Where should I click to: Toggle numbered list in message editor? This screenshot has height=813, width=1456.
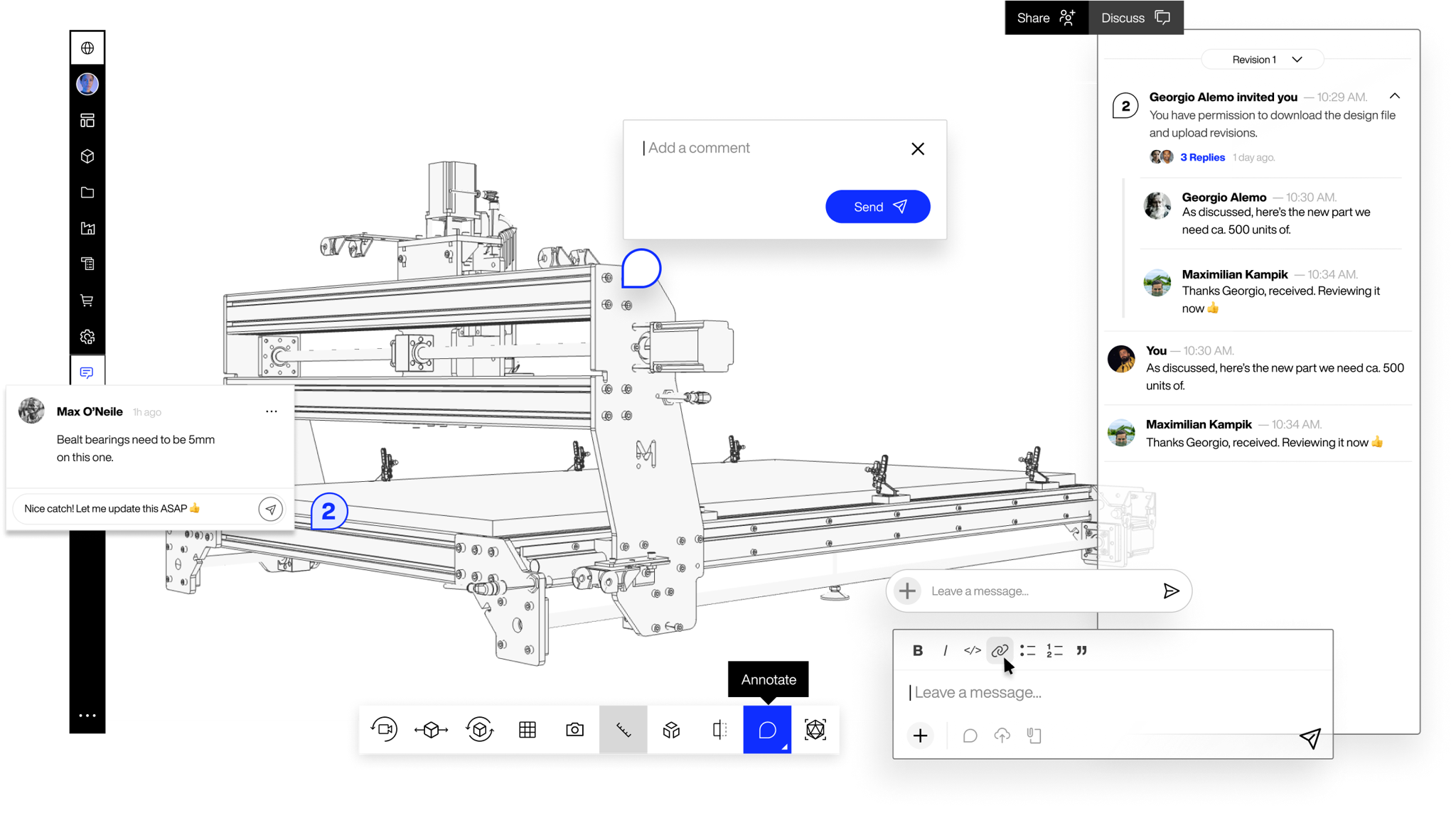(1054, 650)
